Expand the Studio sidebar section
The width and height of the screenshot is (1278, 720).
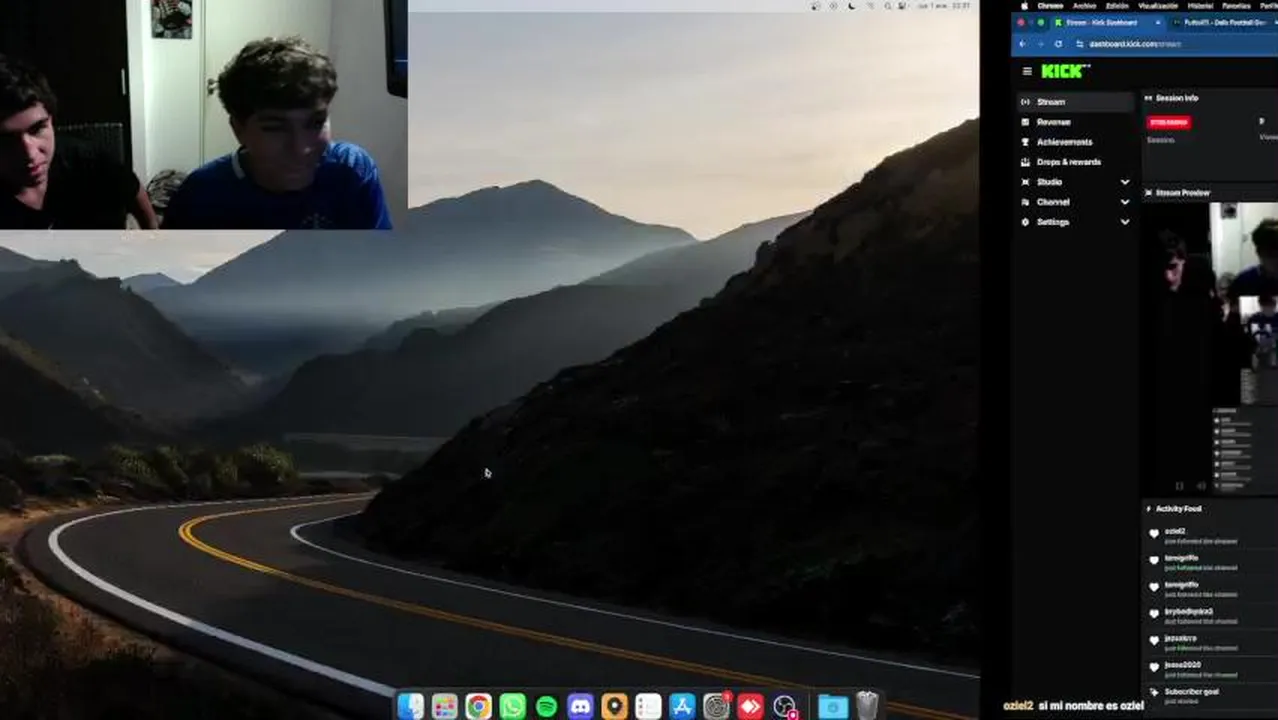coord(1125,182)
